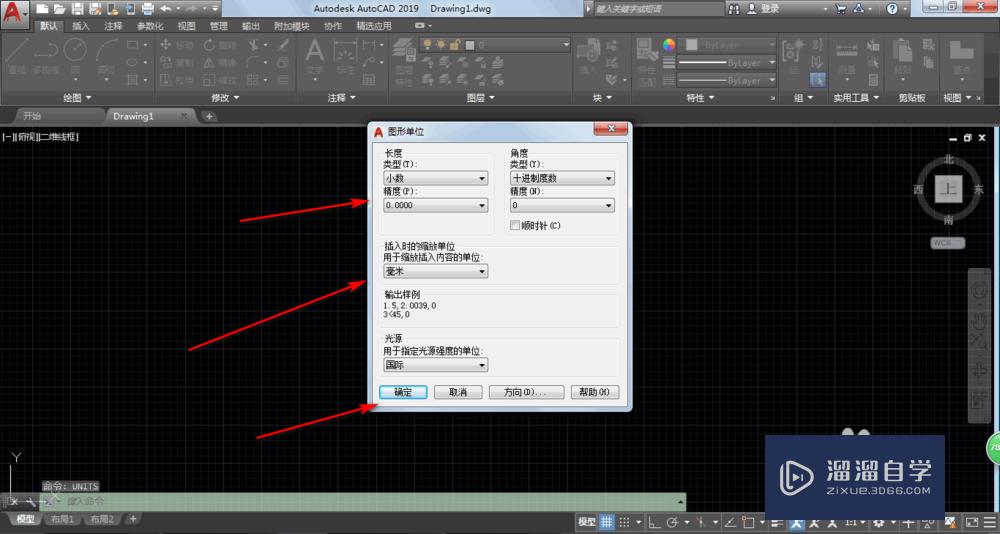Click the 方向(D)... button
Viewport: 1000px width, 534px height.
tap(526, 392)
